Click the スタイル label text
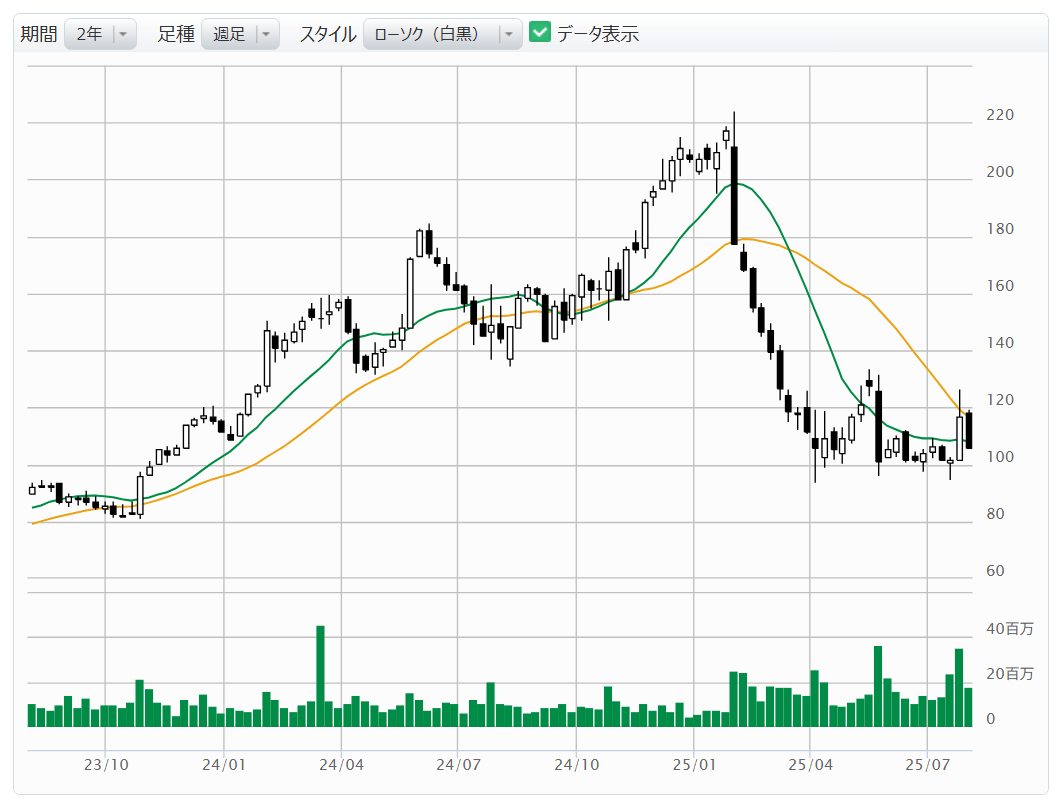1060x807 pixels. click(x=328, y=34)
